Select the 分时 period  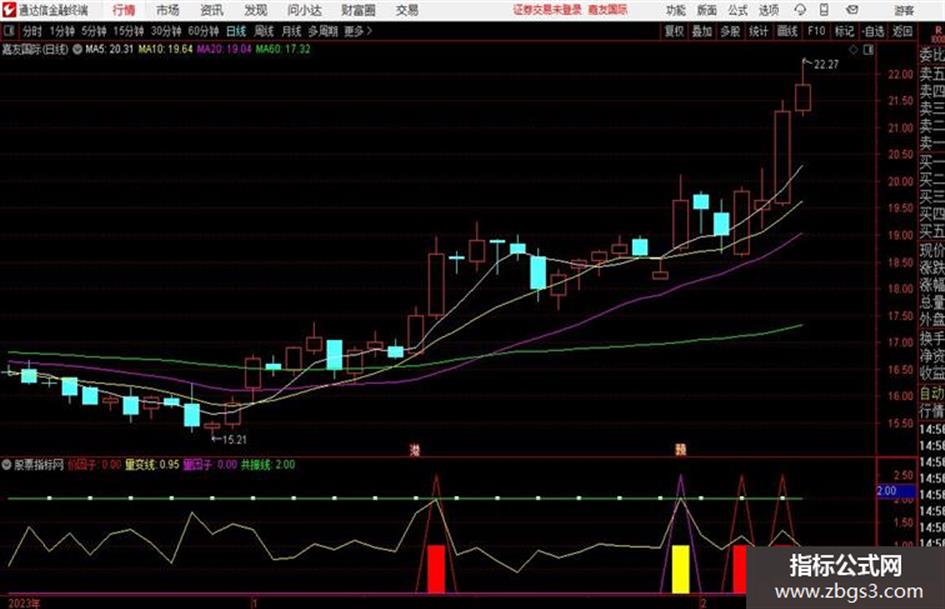click(32, 31)
